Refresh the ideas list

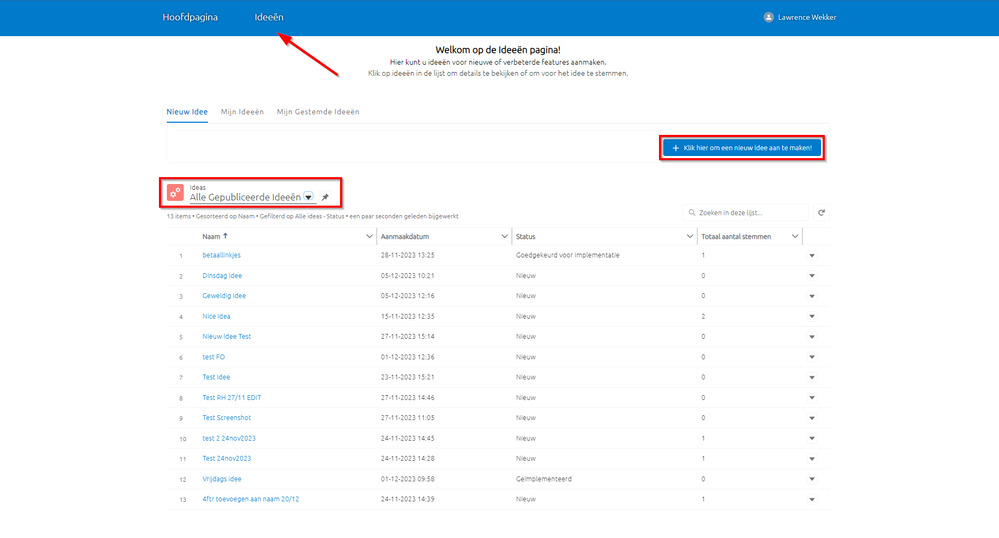pos(821,213)
